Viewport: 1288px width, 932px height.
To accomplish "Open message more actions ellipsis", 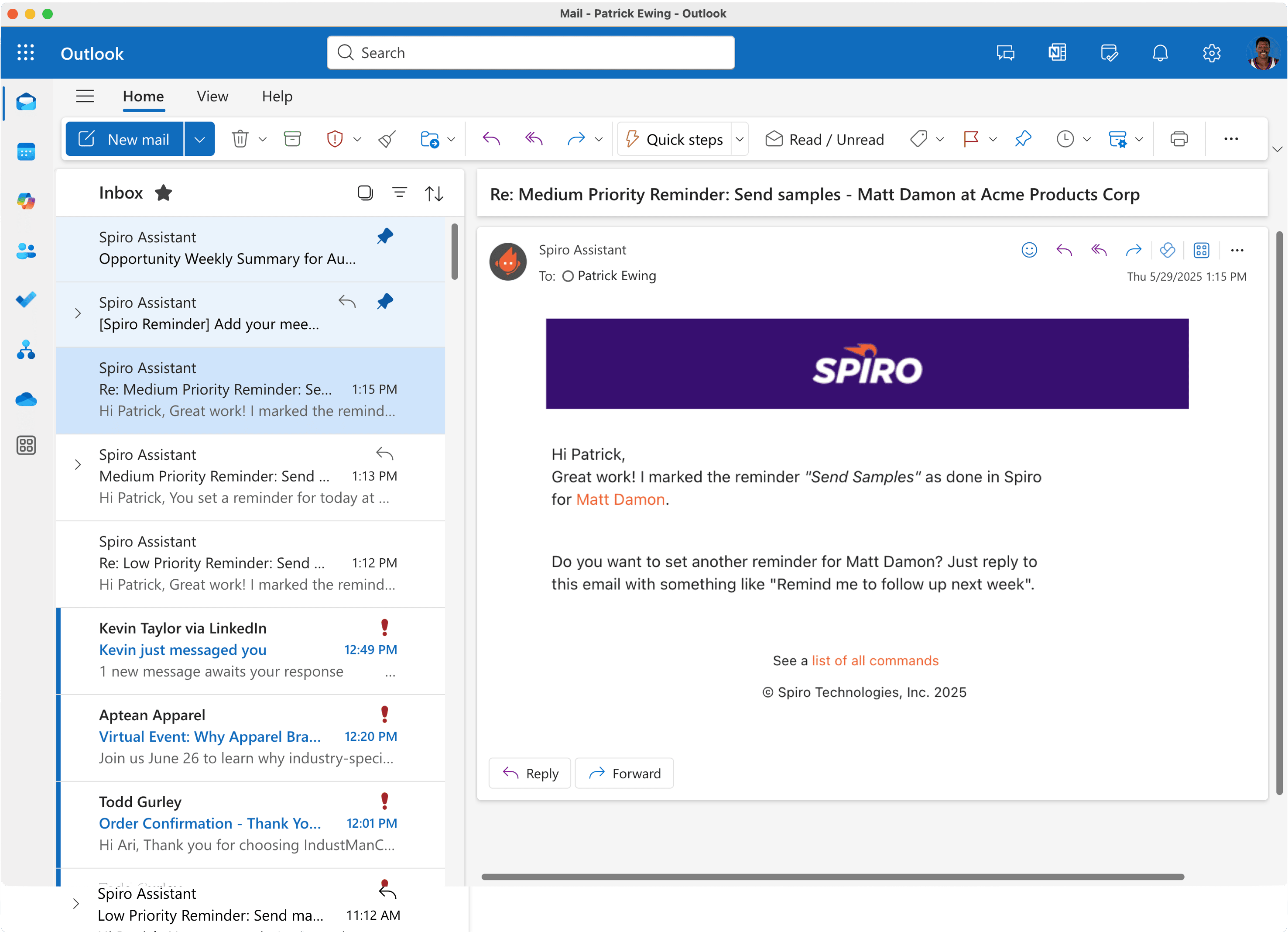I will click(x=1237, y=250).
